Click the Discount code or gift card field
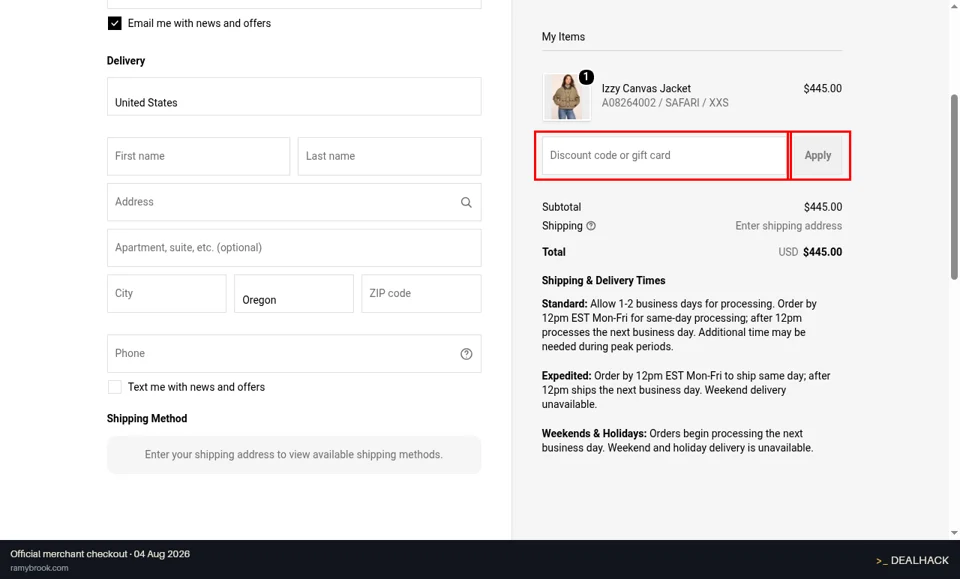The height and width of the screenshot is (579, 960). [664, 155]
